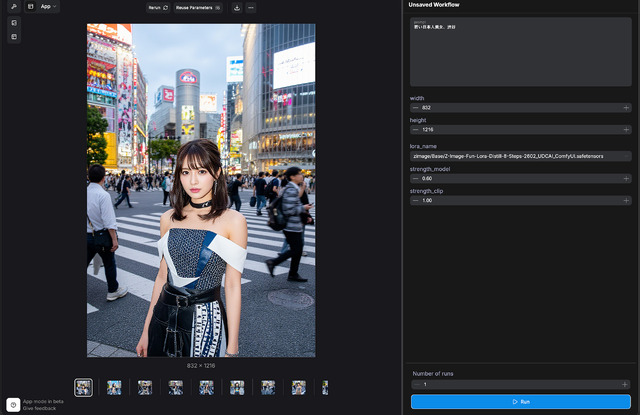
Task: Select the first thumbnail in history strip
Action: tap(84, 387)
